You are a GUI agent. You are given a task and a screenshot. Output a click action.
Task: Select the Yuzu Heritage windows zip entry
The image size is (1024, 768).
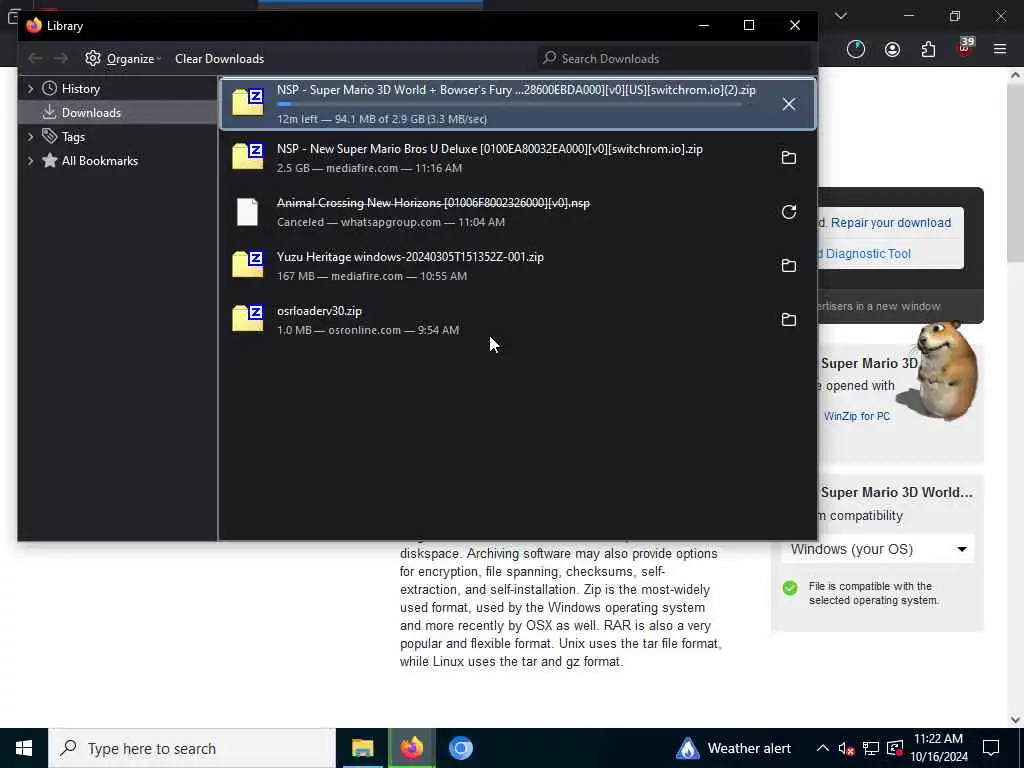pyautogui.click(x=518, y=266)
